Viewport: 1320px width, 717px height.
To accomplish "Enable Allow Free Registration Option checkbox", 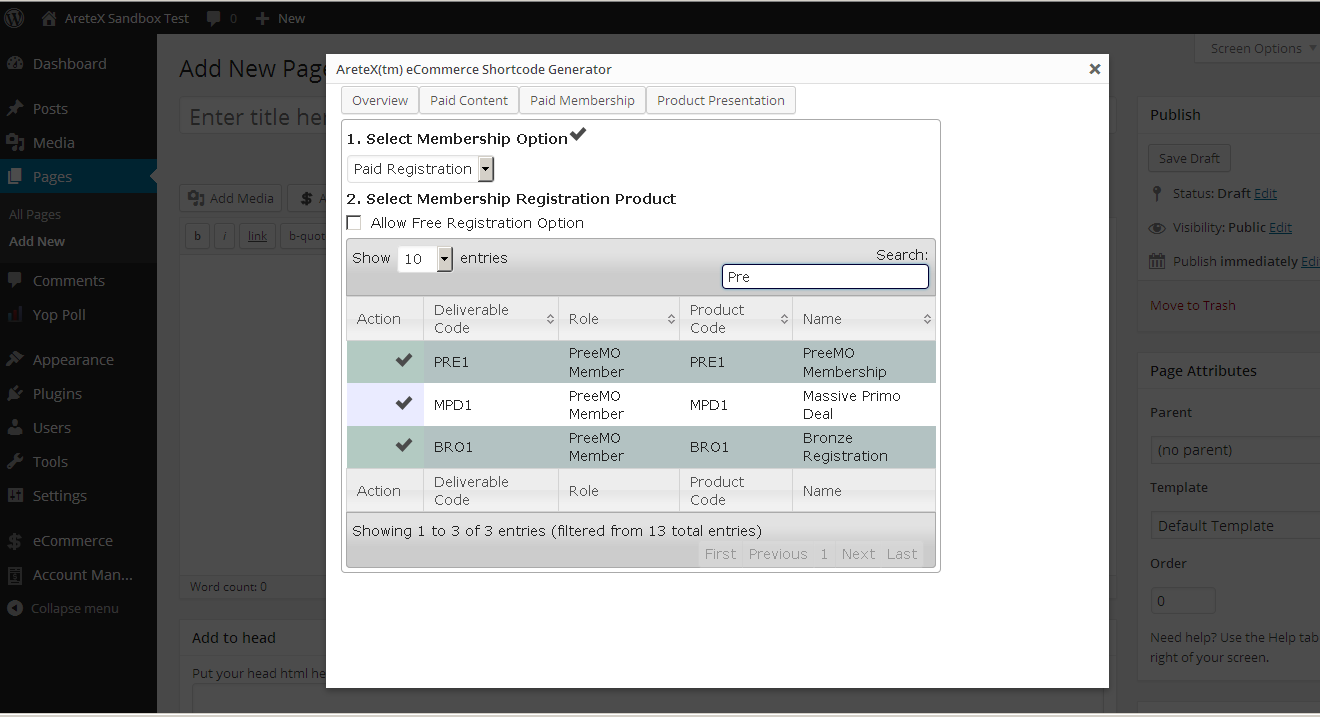I will tap(354, 223).
